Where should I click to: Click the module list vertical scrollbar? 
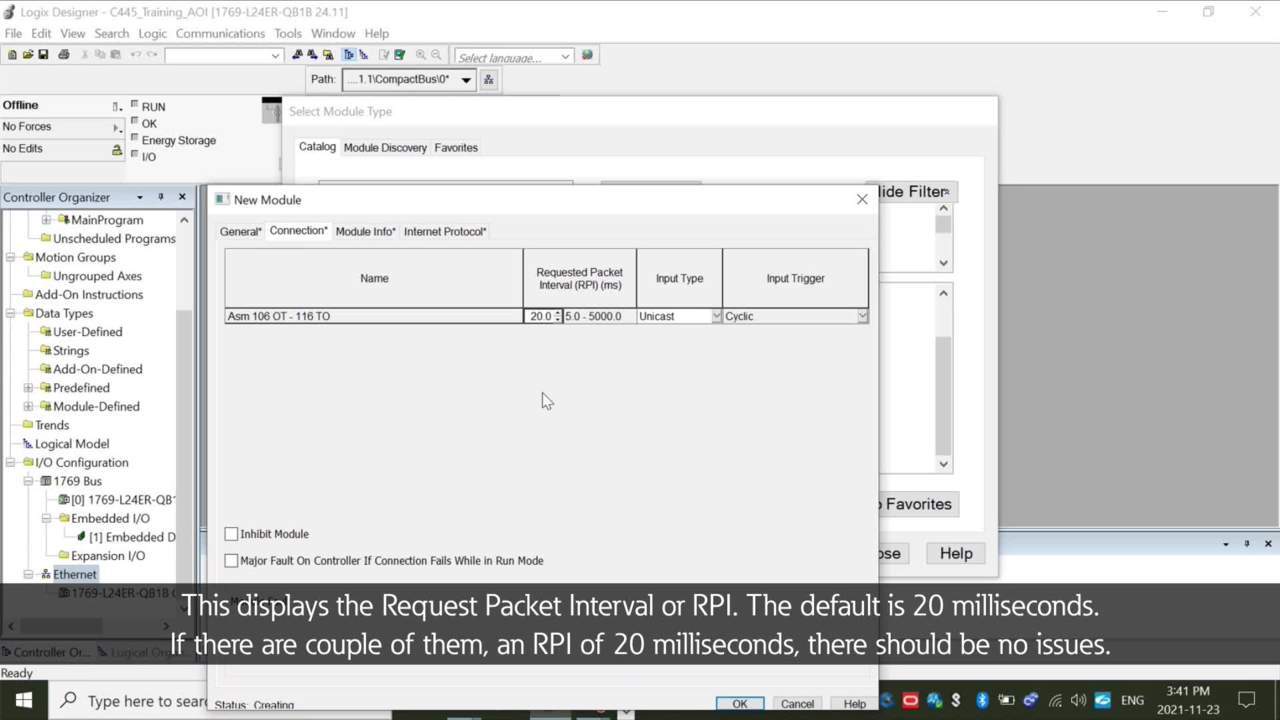coord(943,378)
